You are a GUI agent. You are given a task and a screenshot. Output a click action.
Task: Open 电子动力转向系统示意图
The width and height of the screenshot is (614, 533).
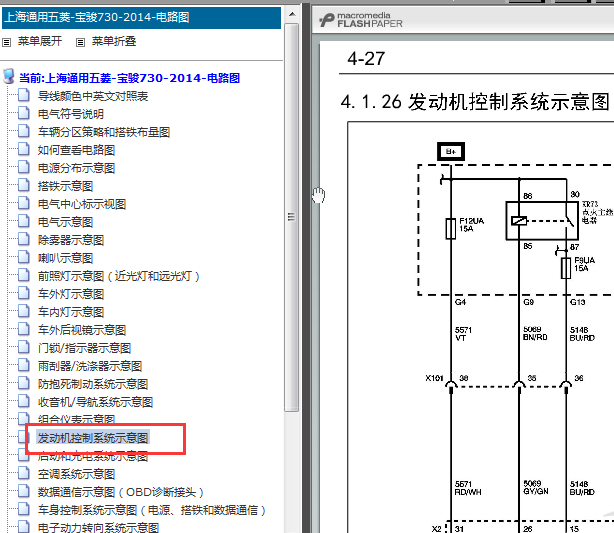pyautogui.click(x=98, y=528)
